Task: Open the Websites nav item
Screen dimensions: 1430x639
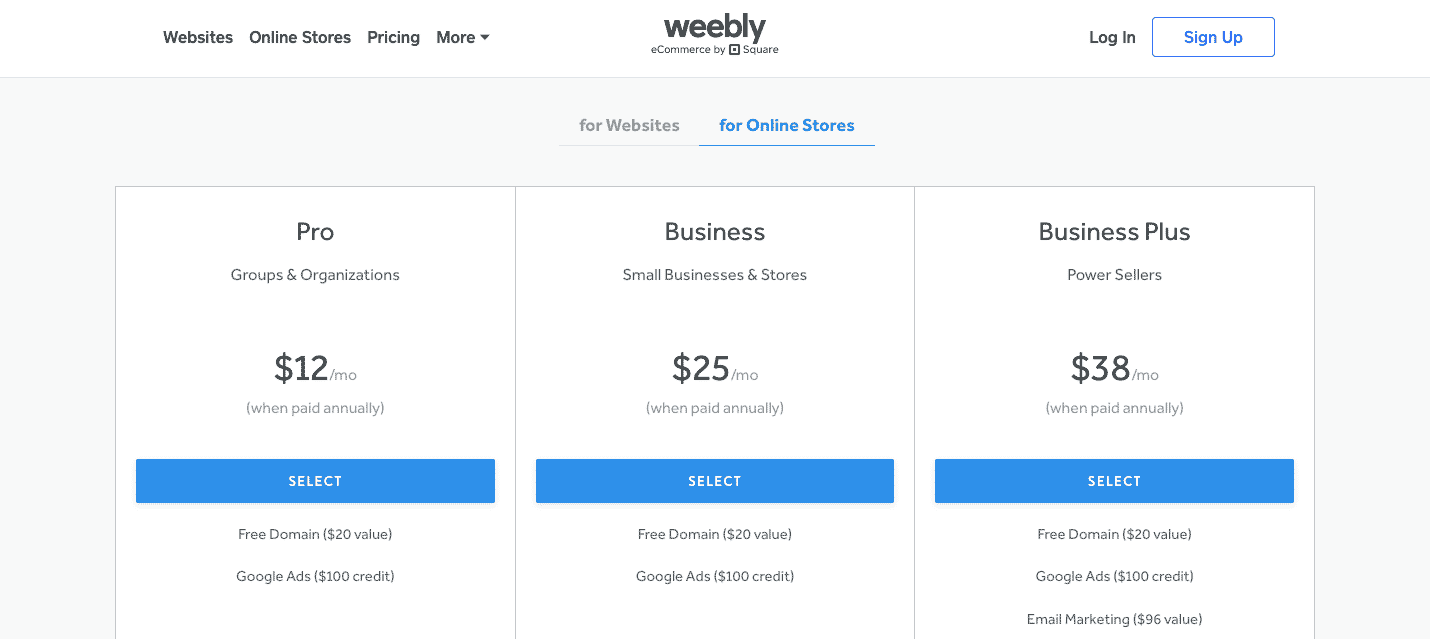Action: click(x=198, y=37)
